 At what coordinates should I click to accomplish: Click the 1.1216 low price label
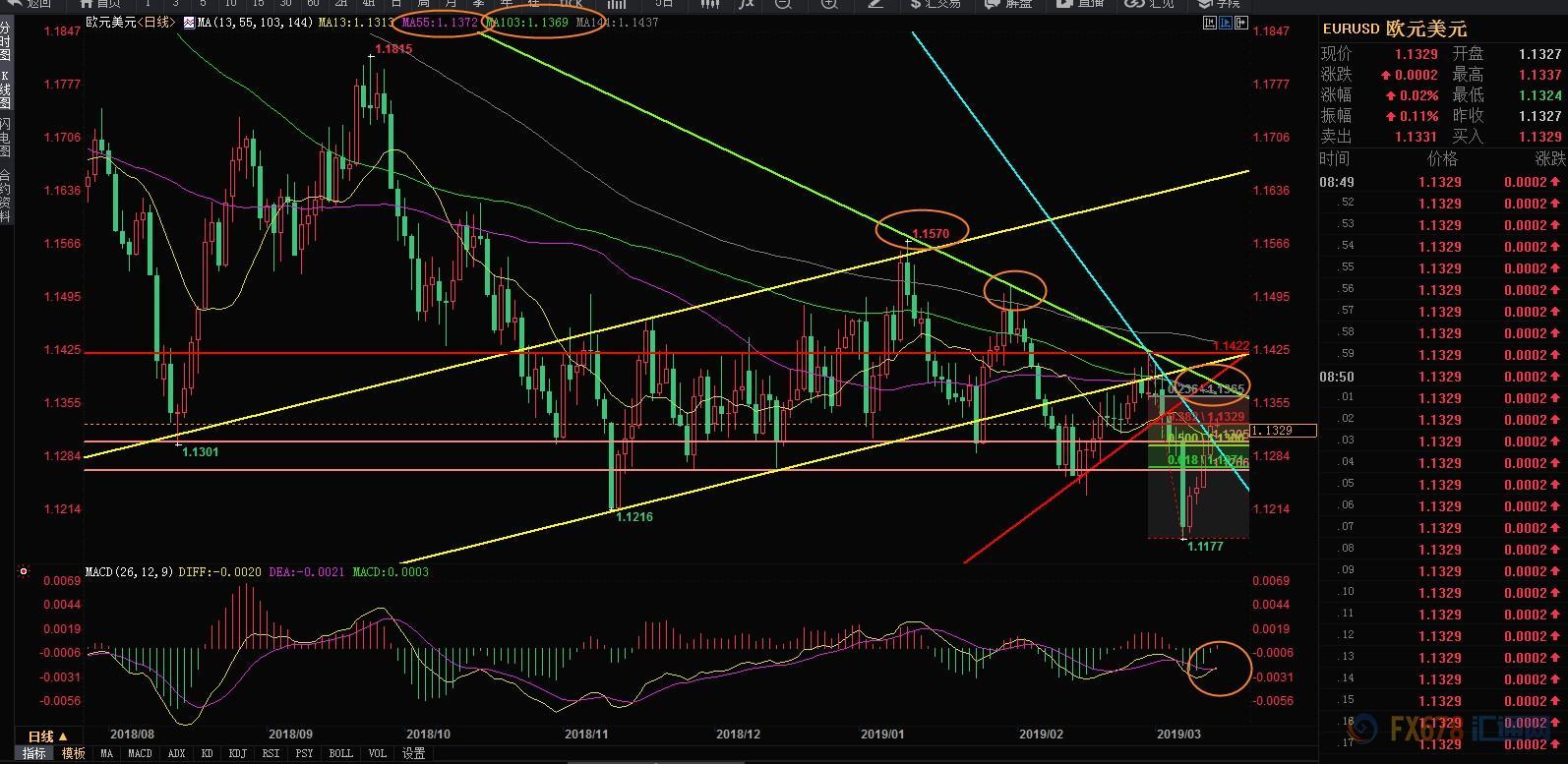point(634,516)
